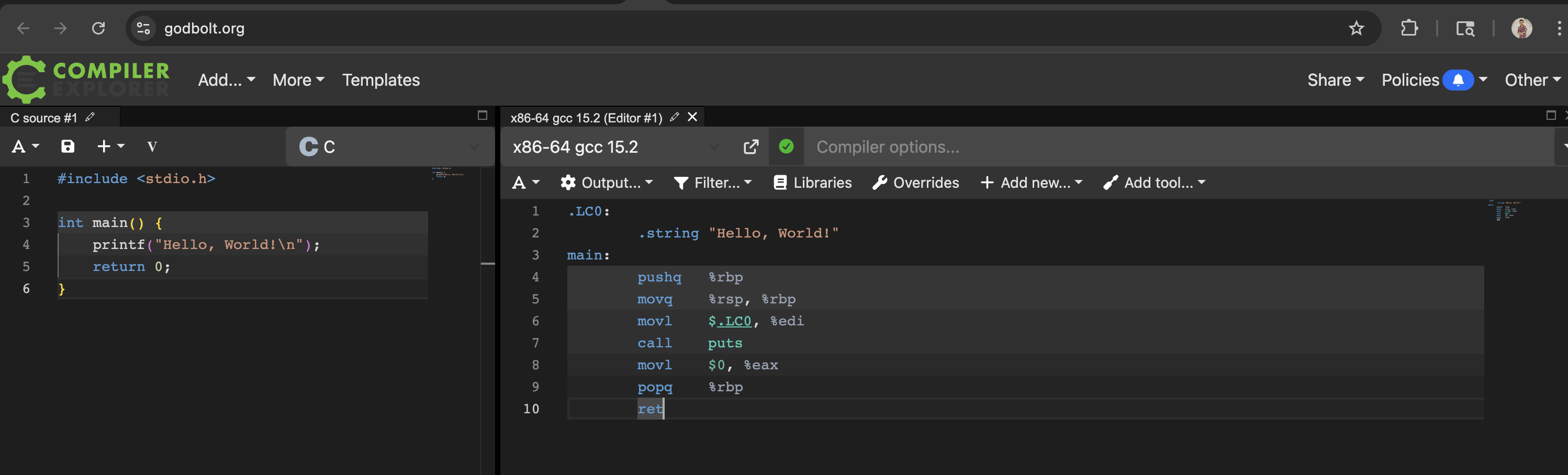
Task: Click the green compilation status checkmark
Action: [x=786, y=146]
